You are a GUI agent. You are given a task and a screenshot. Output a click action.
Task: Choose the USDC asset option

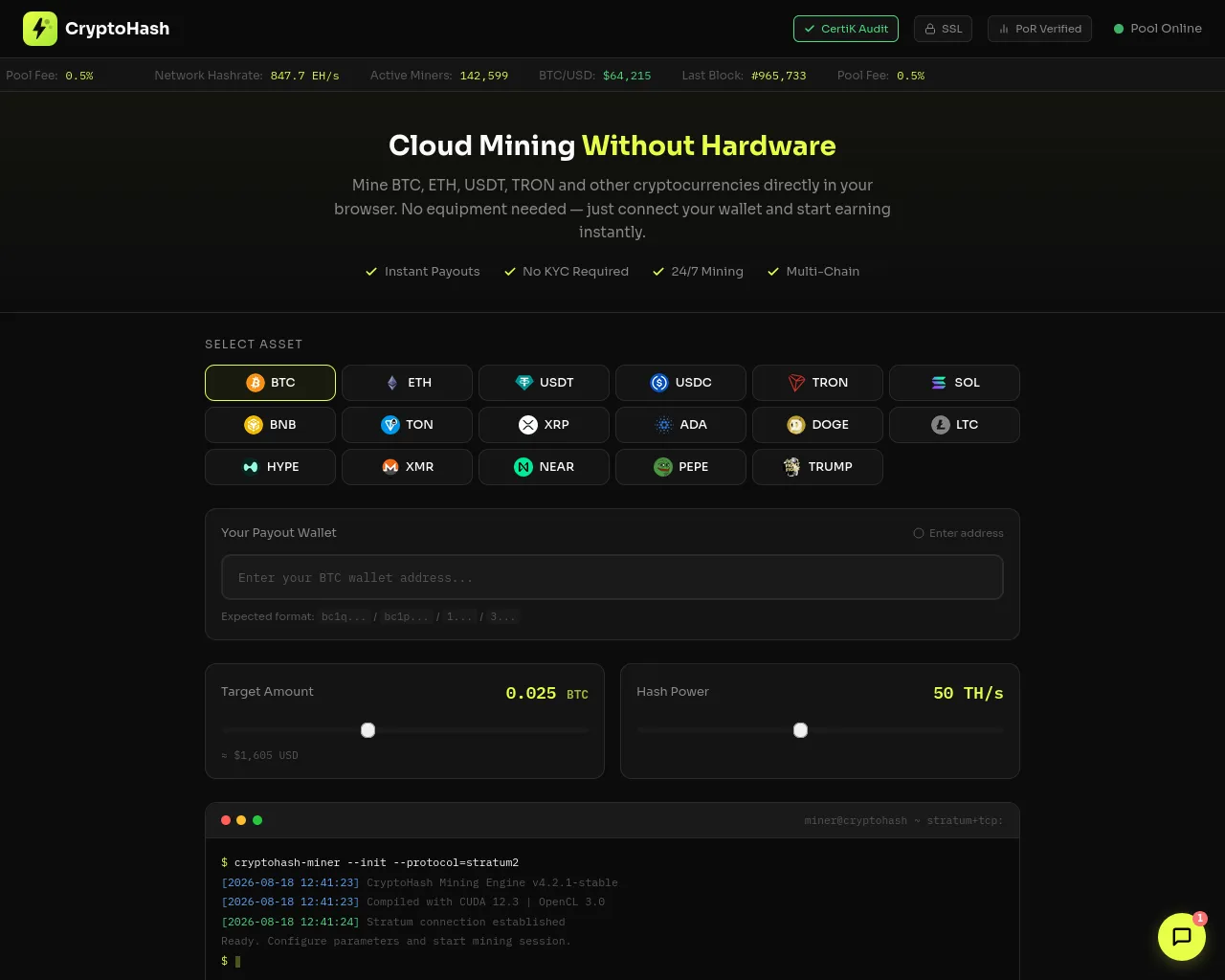(680, 383)
